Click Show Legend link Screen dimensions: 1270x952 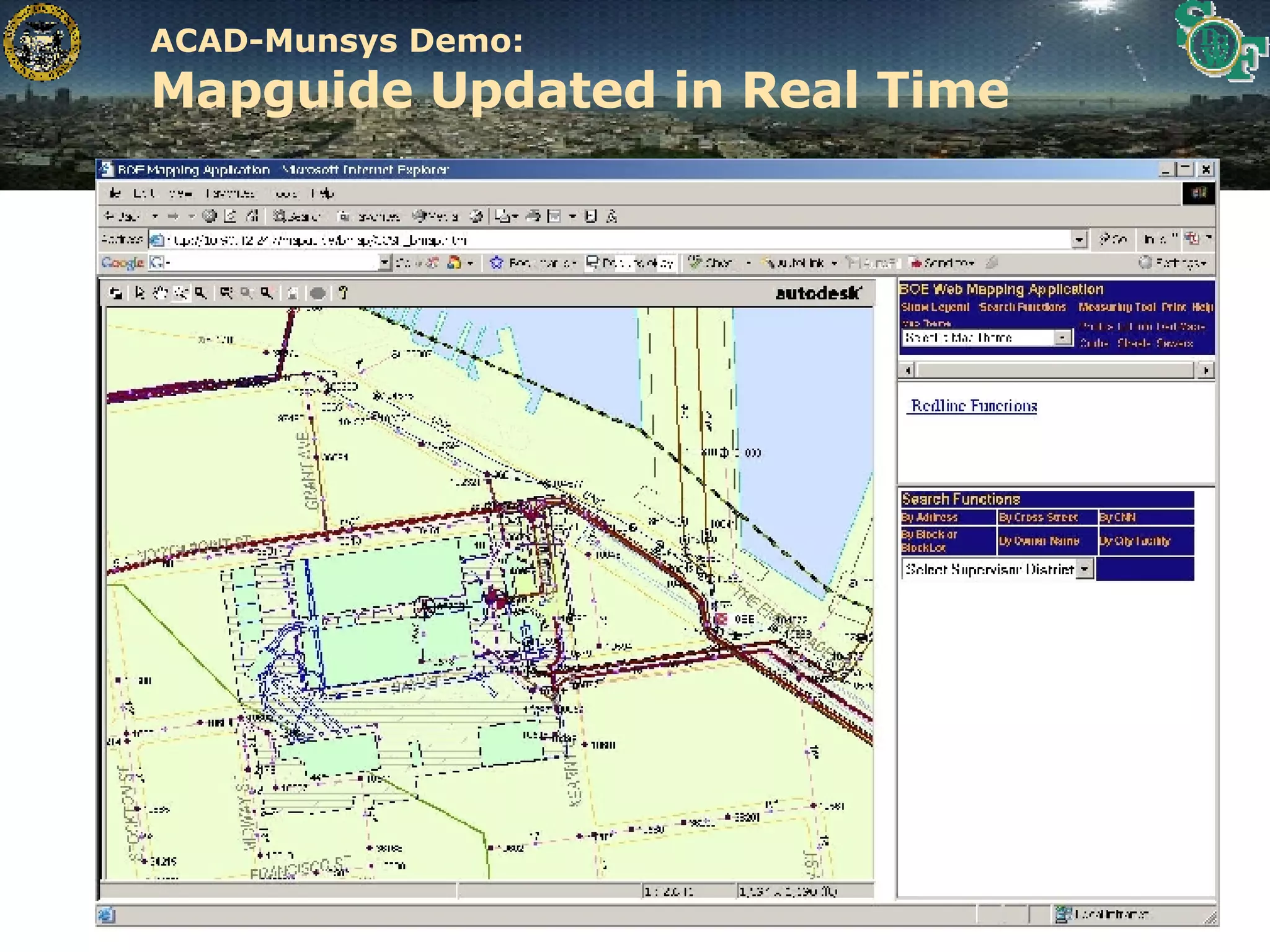935,307
